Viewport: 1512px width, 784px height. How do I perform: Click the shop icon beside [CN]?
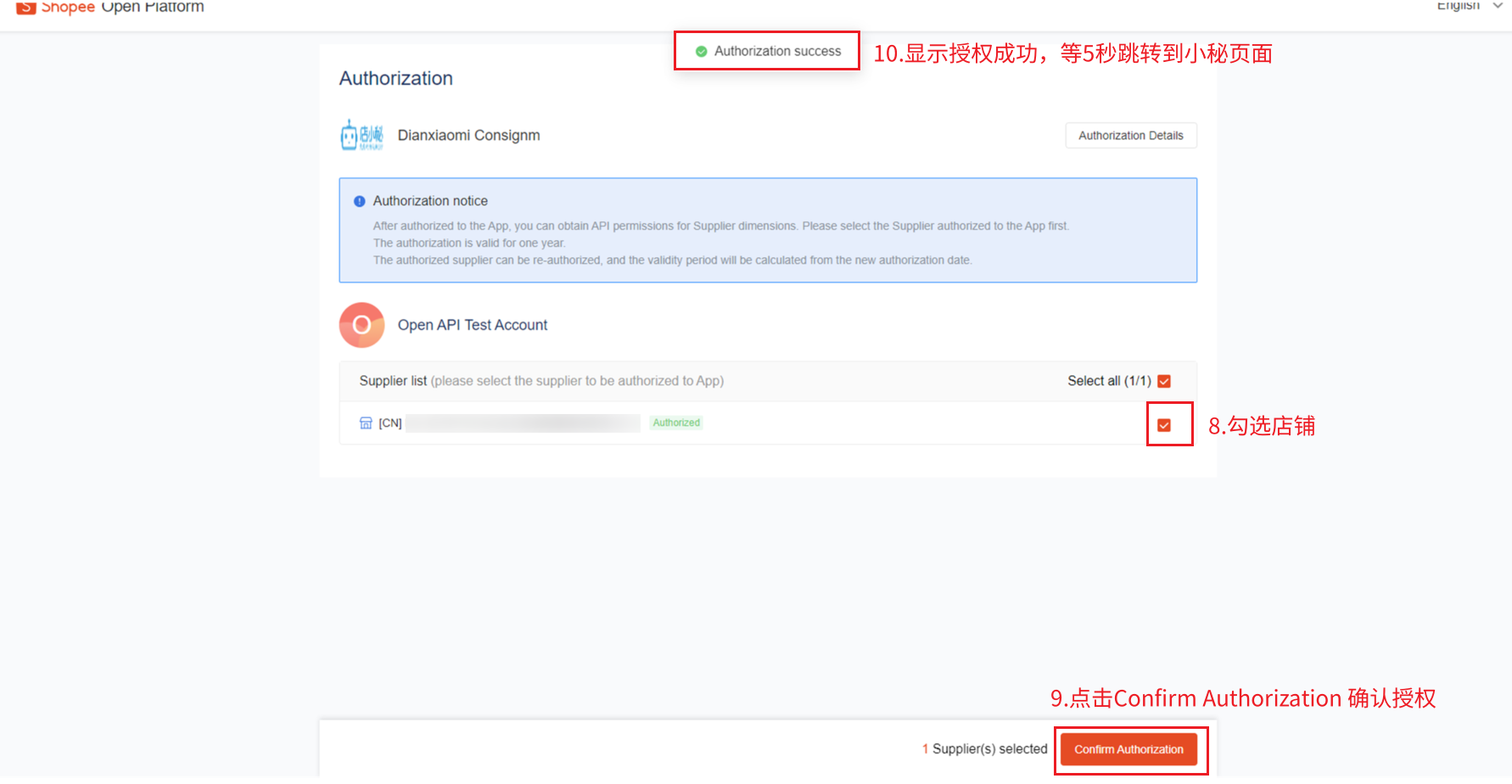pos(366,423)
